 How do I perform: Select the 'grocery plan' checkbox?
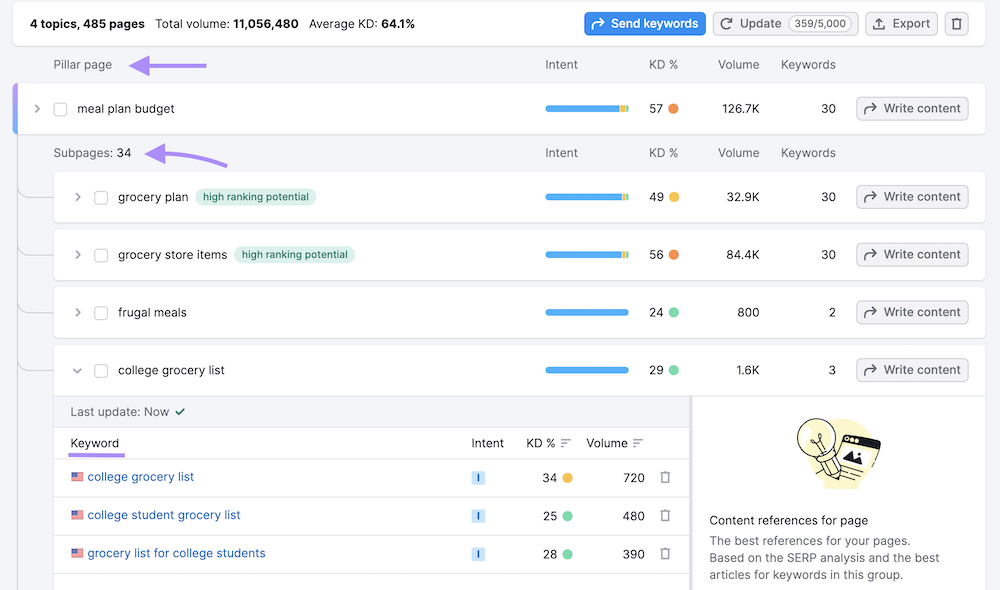(100, 197)
